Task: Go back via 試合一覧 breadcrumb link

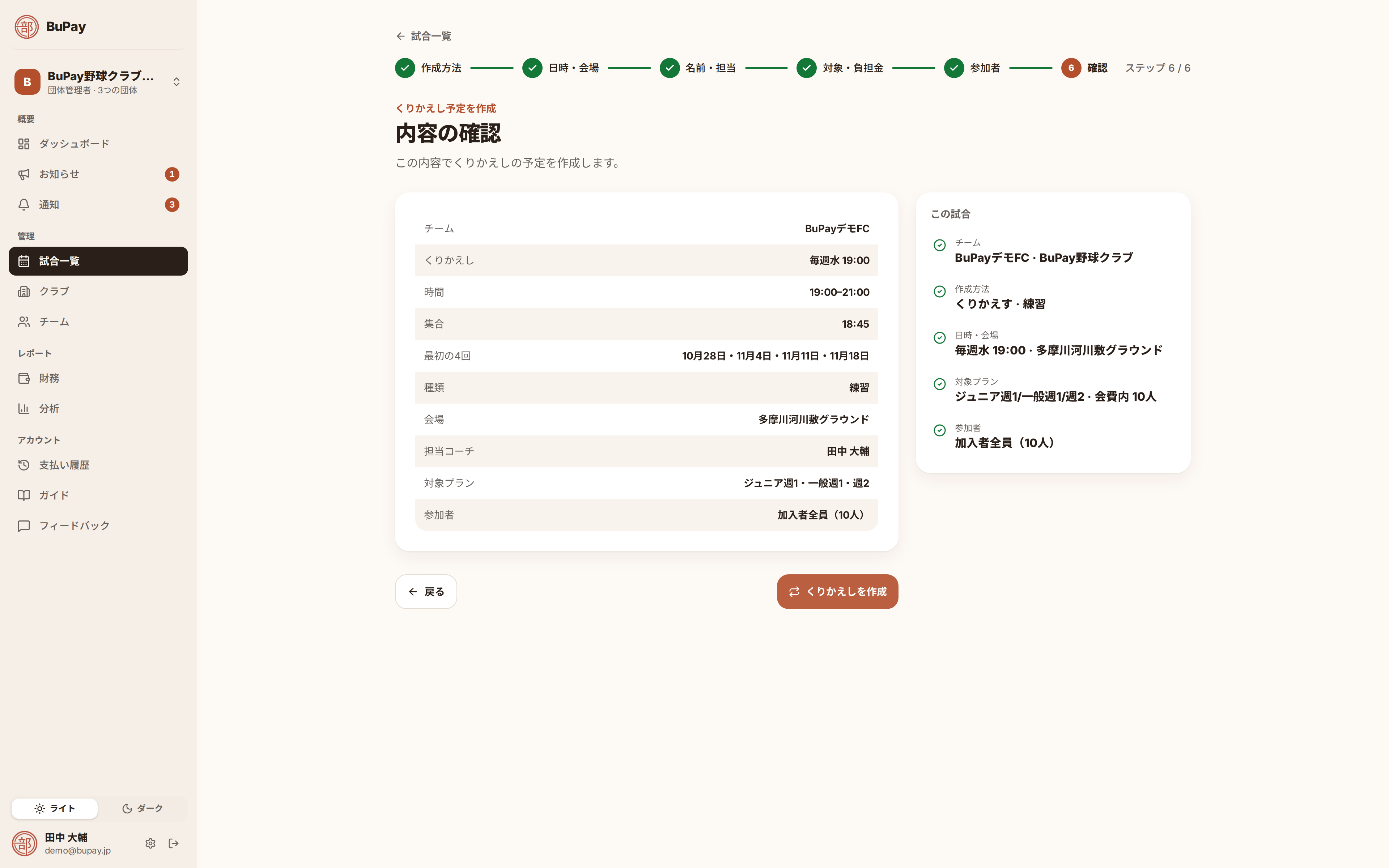Action: tap(424, 36)
